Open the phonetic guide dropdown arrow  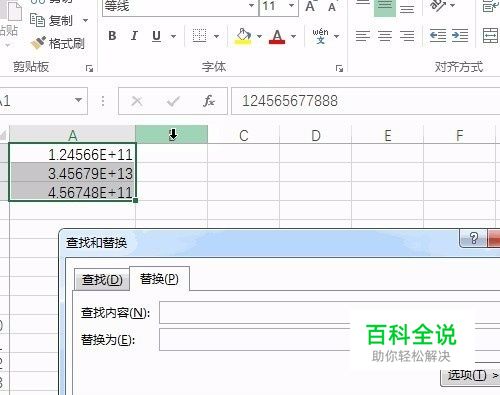(337, 36)
